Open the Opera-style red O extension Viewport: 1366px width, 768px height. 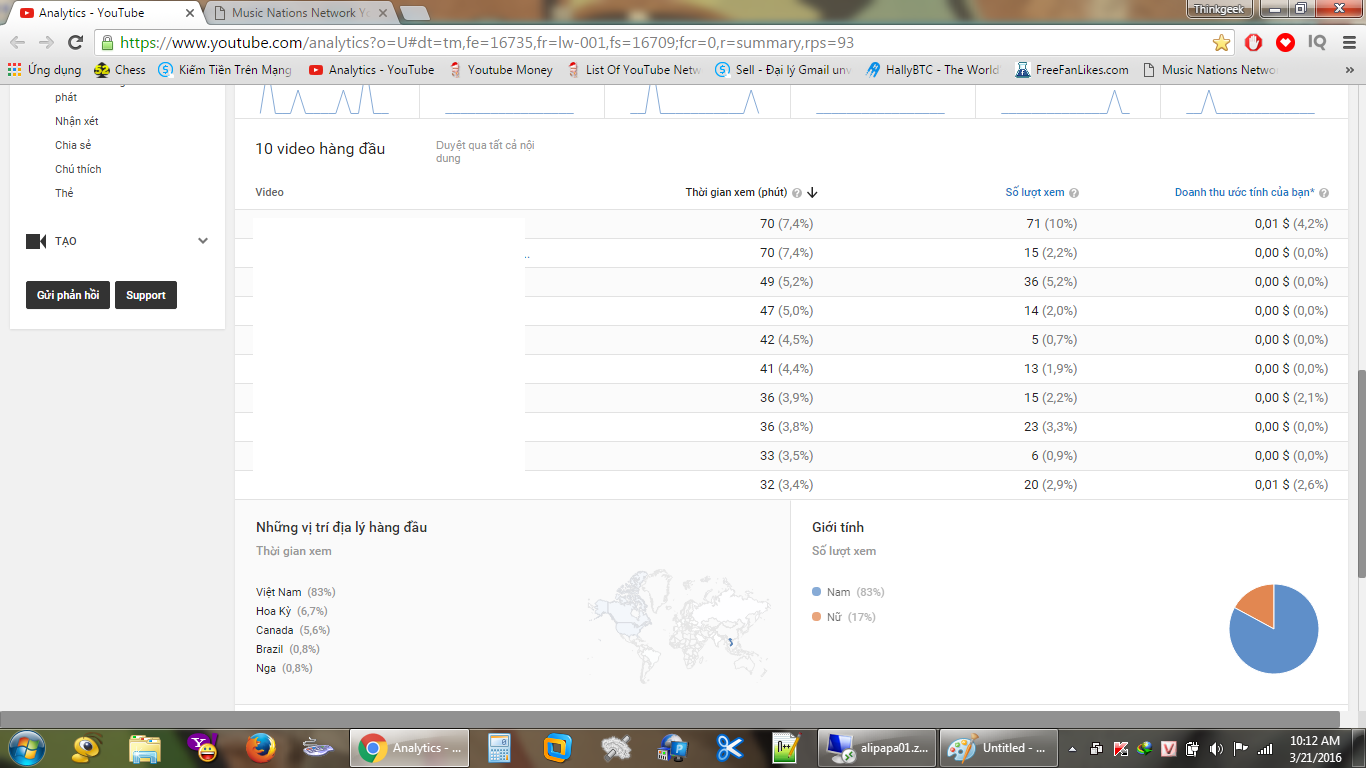[x=1254, y=43]
